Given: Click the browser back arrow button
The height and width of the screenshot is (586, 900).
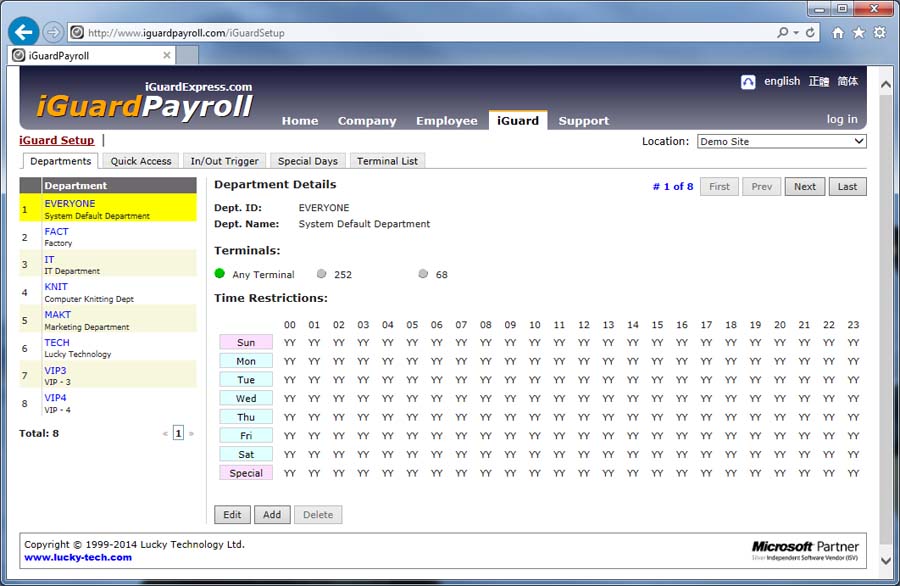Looking at the screenshot, I should (24, 32).
